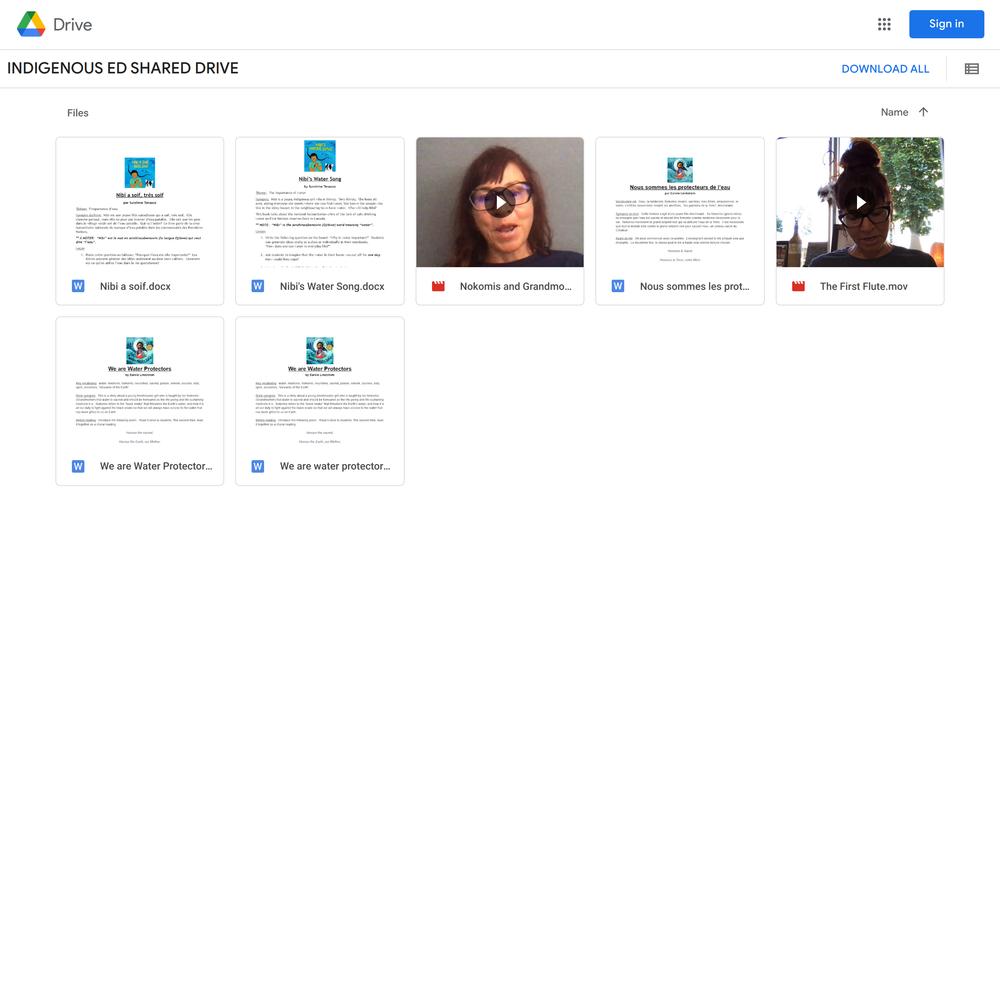The width and height of the screenshot is (1000, 1000).
Task: Click the Google Drive logo
Action: tap(31, 24)
